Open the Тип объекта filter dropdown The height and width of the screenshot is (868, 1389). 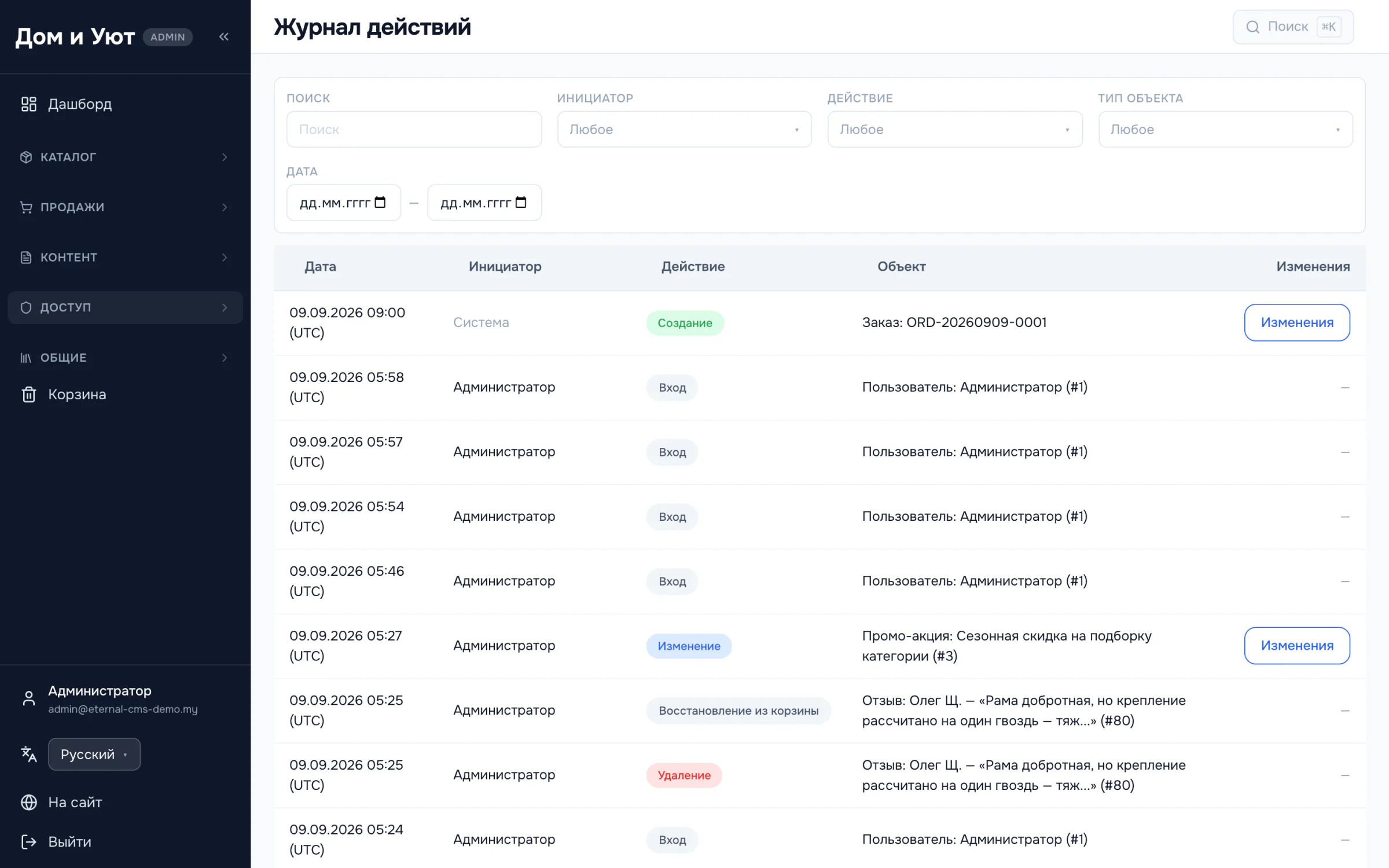pyautogui.click(x=1225, y=129)
